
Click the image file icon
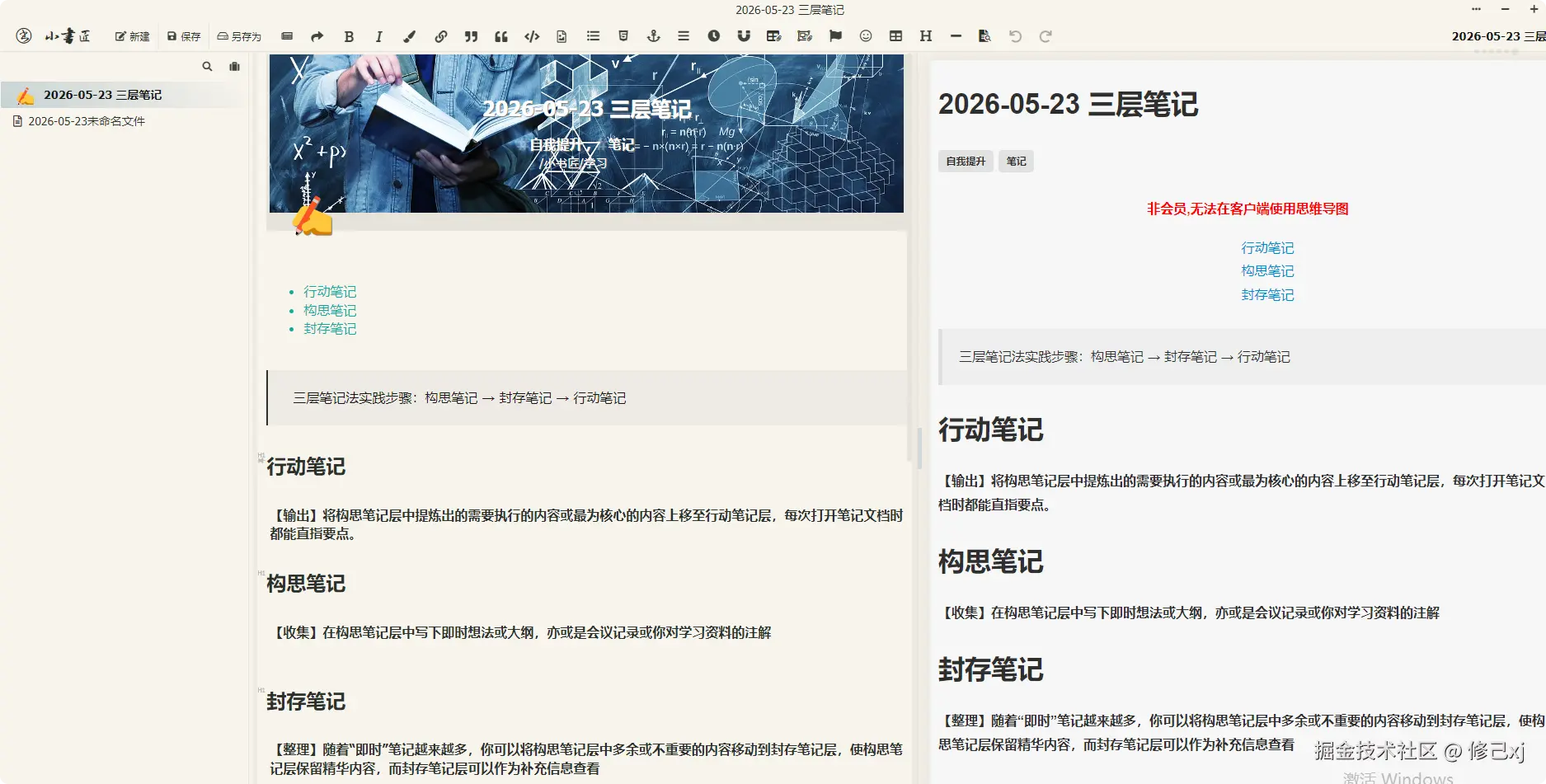(562, 36)
